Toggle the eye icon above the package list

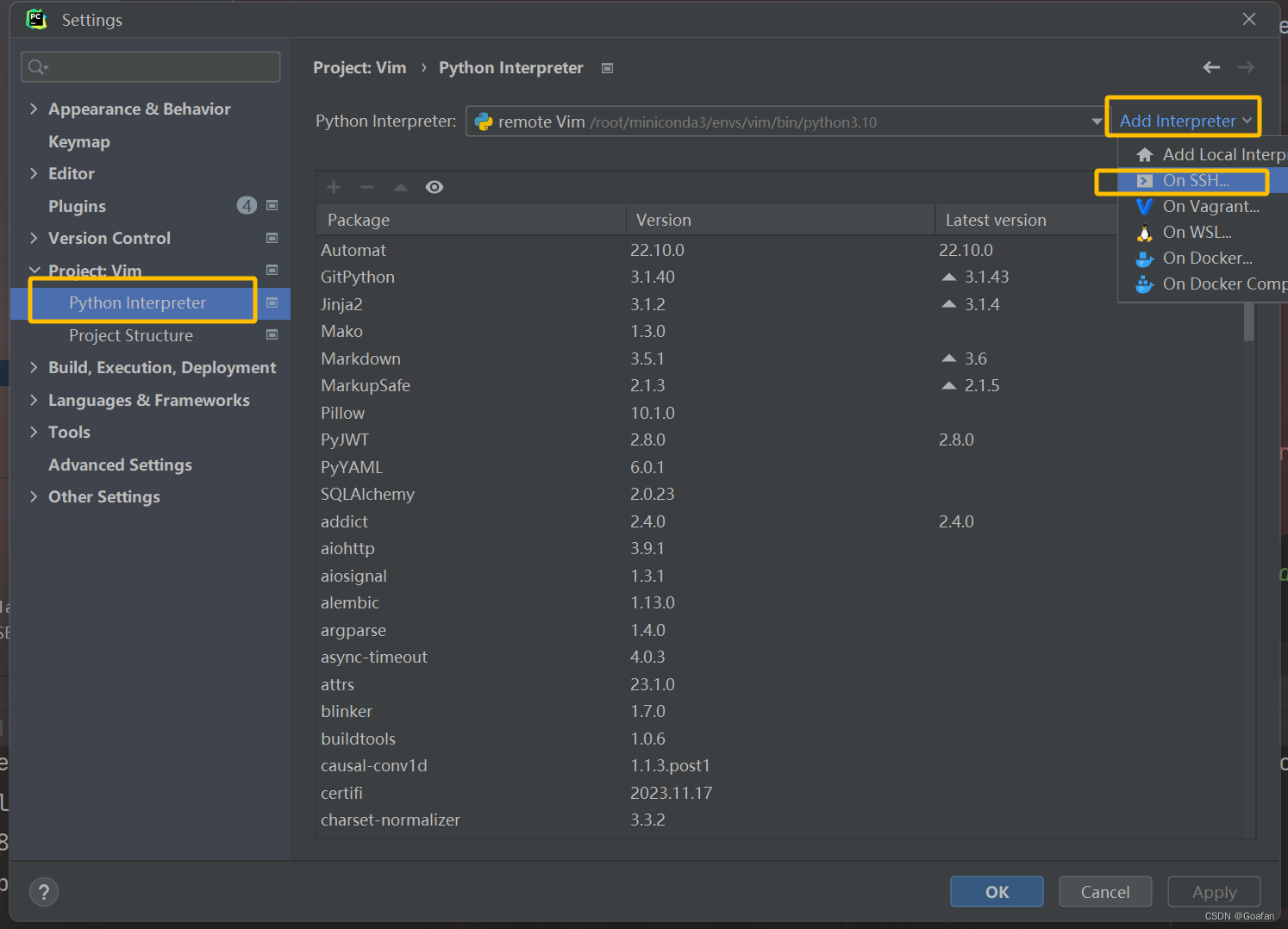point(434,186)
